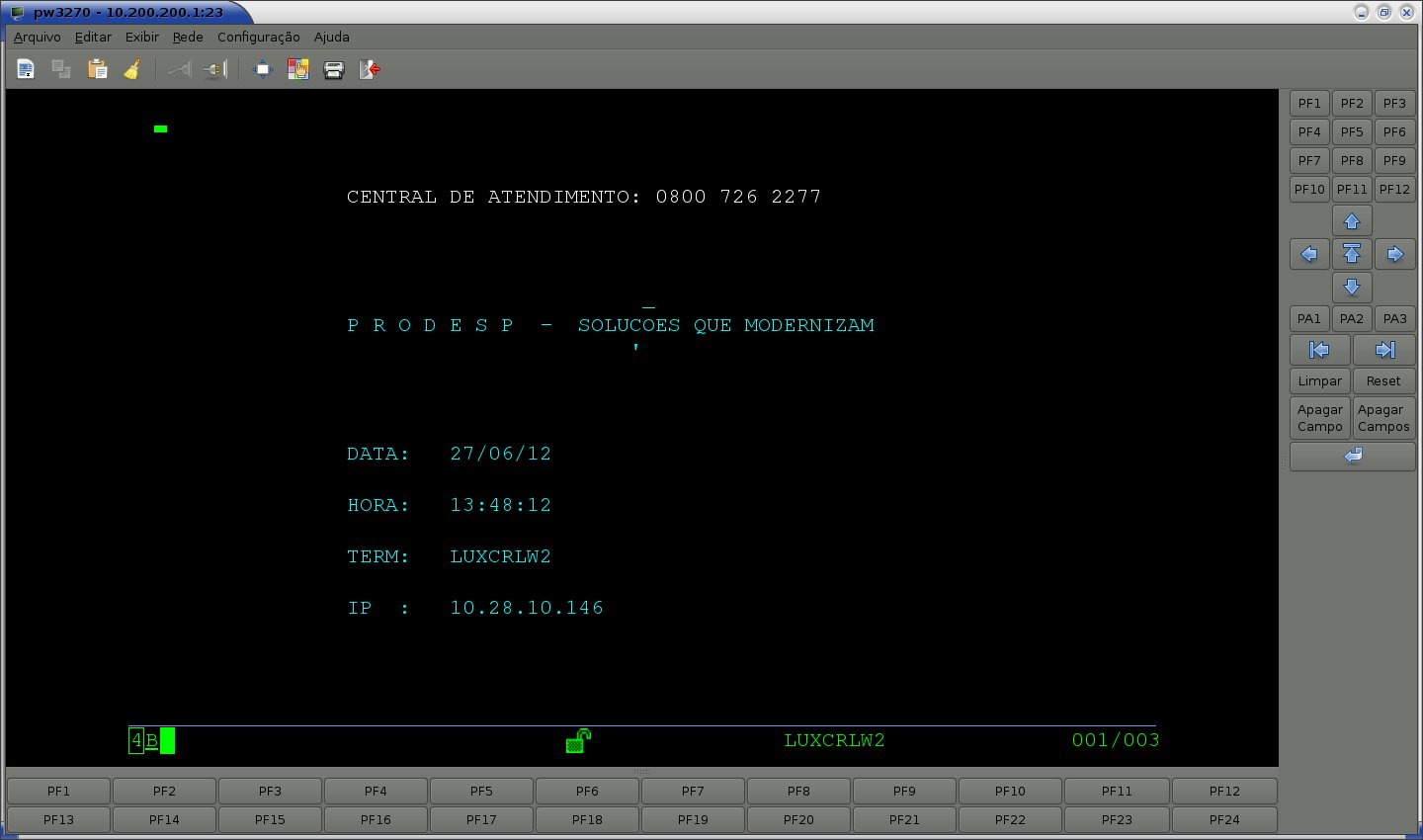Image resolution: width=1423 pixels, height=840 pixels.
Task: Click the previous field back-tab icon
Action: click(1319, 350)
